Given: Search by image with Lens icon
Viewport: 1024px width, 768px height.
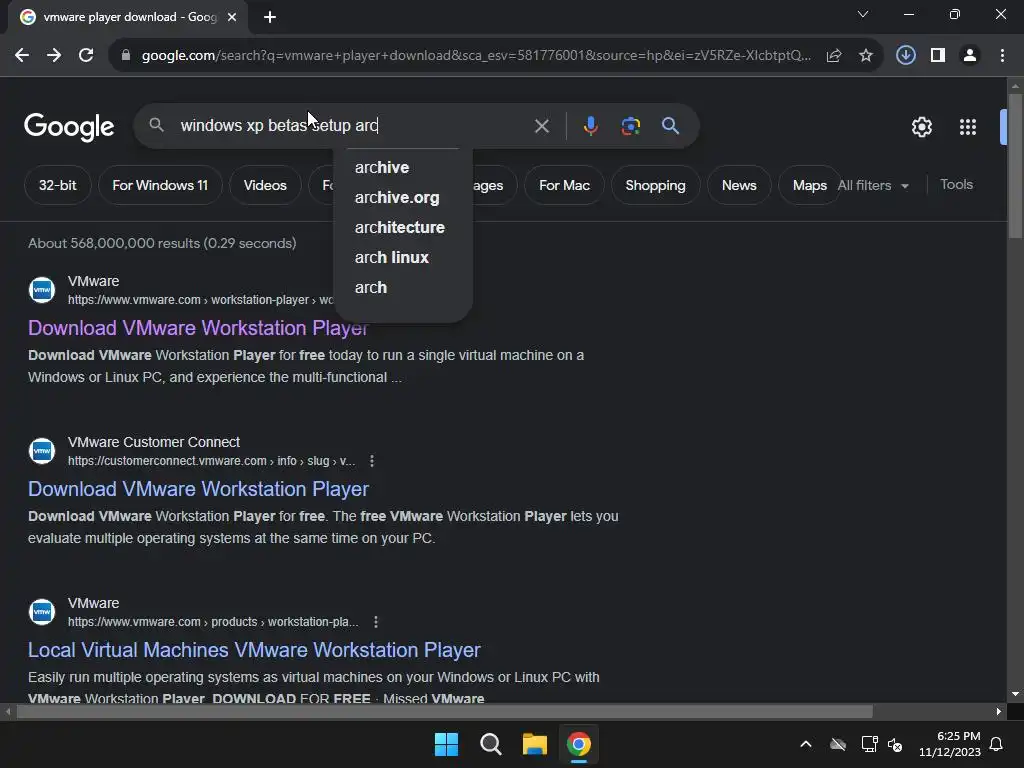Looking at the screenshot, I should (x=630, y=125).
